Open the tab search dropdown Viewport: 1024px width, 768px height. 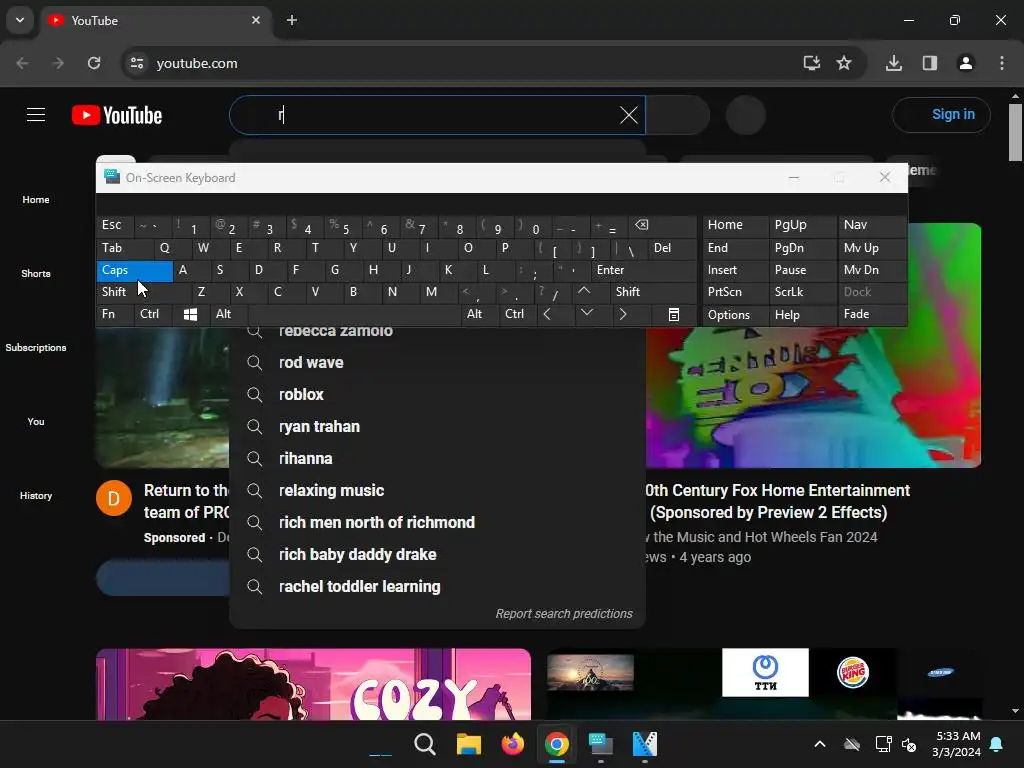(20, 20)
